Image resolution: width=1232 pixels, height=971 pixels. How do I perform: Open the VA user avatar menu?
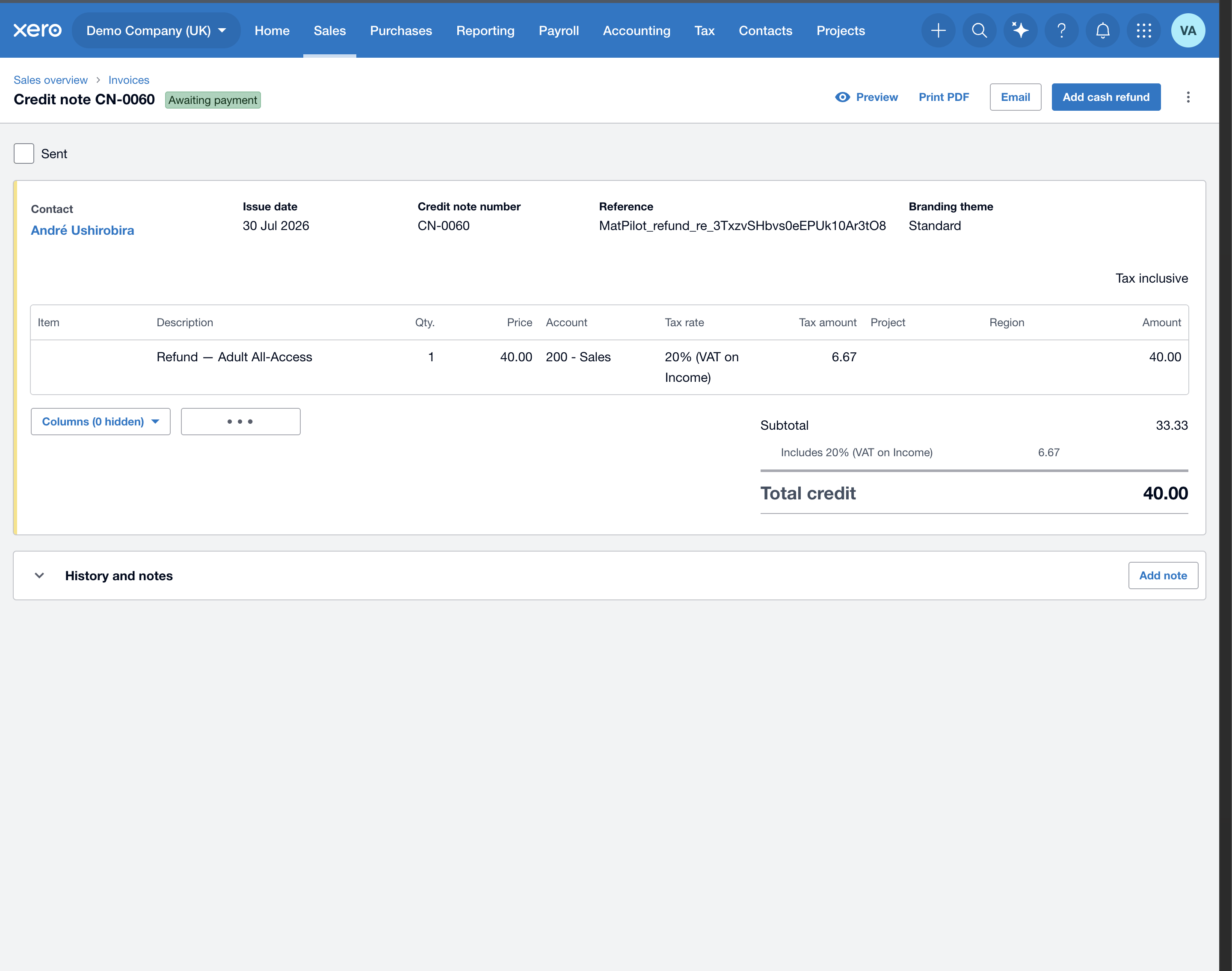coord(1188,30)
